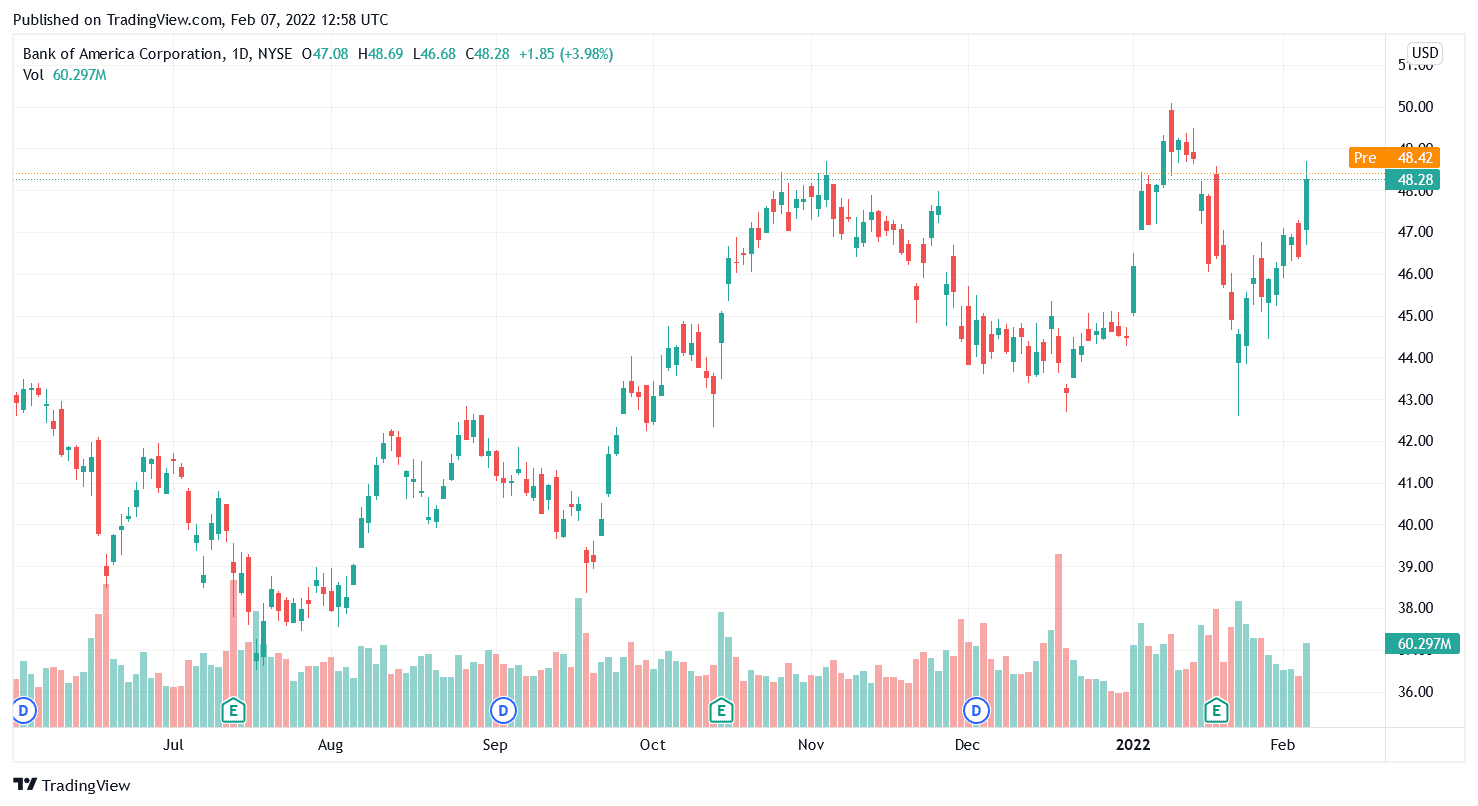The height and width of the screenshot is (806, 1478).
Task: Click the TradingView logo at the bottom
Action: (72, 785)
